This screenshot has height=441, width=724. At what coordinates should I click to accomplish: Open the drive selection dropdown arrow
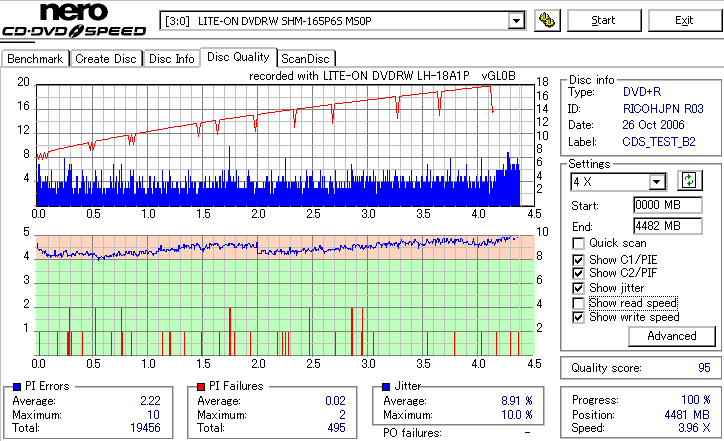[516, 21]
